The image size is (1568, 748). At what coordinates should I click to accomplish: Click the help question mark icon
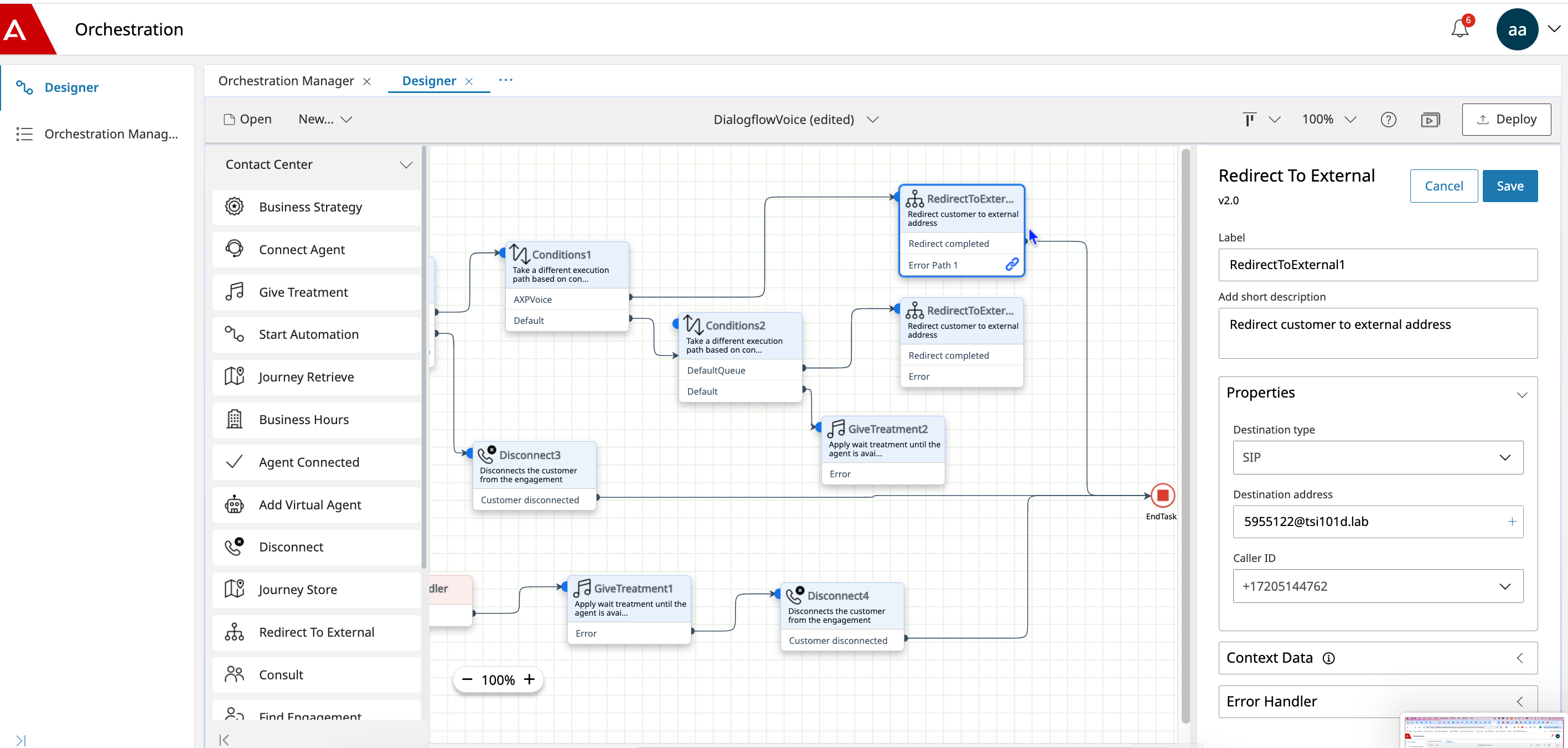click(1389, 120)
